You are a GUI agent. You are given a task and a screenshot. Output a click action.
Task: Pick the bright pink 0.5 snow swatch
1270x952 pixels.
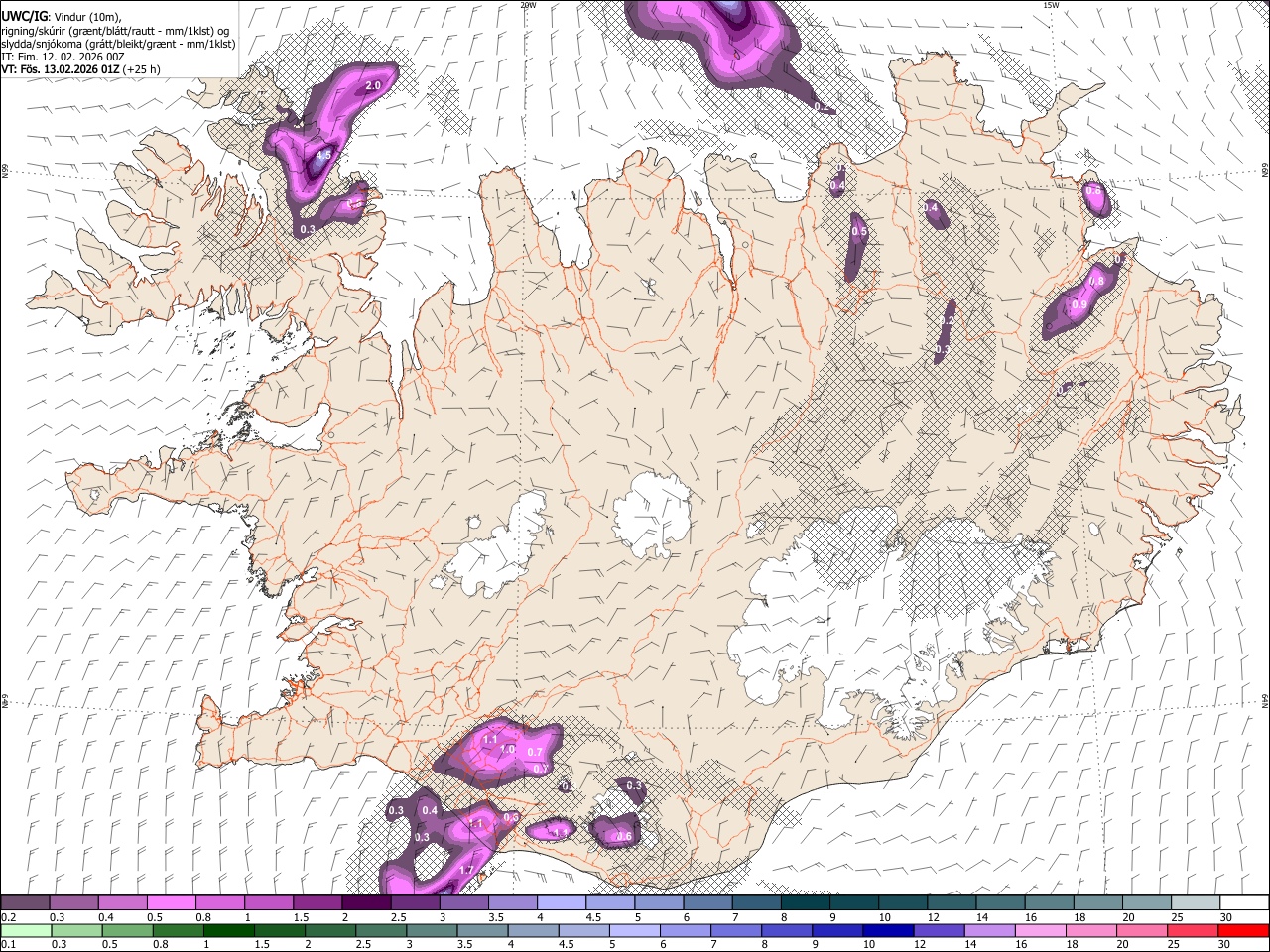point(172,902)
